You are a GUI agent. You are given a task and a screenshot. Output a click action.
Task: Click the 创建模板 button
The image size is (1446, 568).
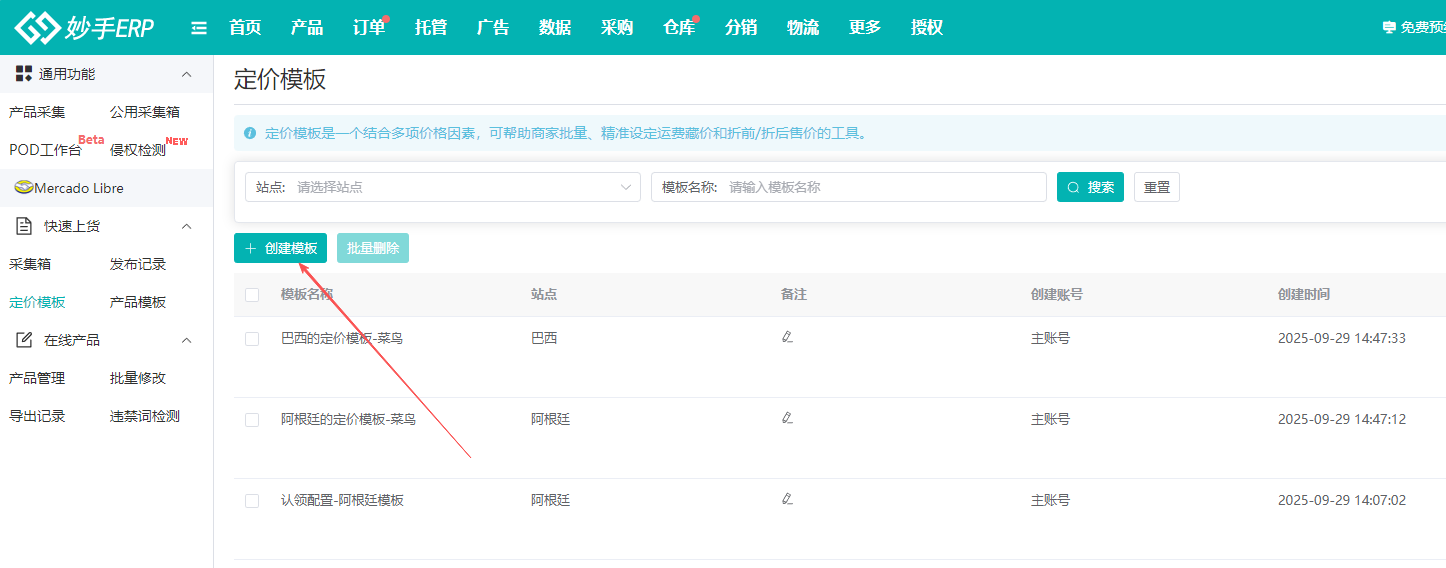(x=280, y=248)
